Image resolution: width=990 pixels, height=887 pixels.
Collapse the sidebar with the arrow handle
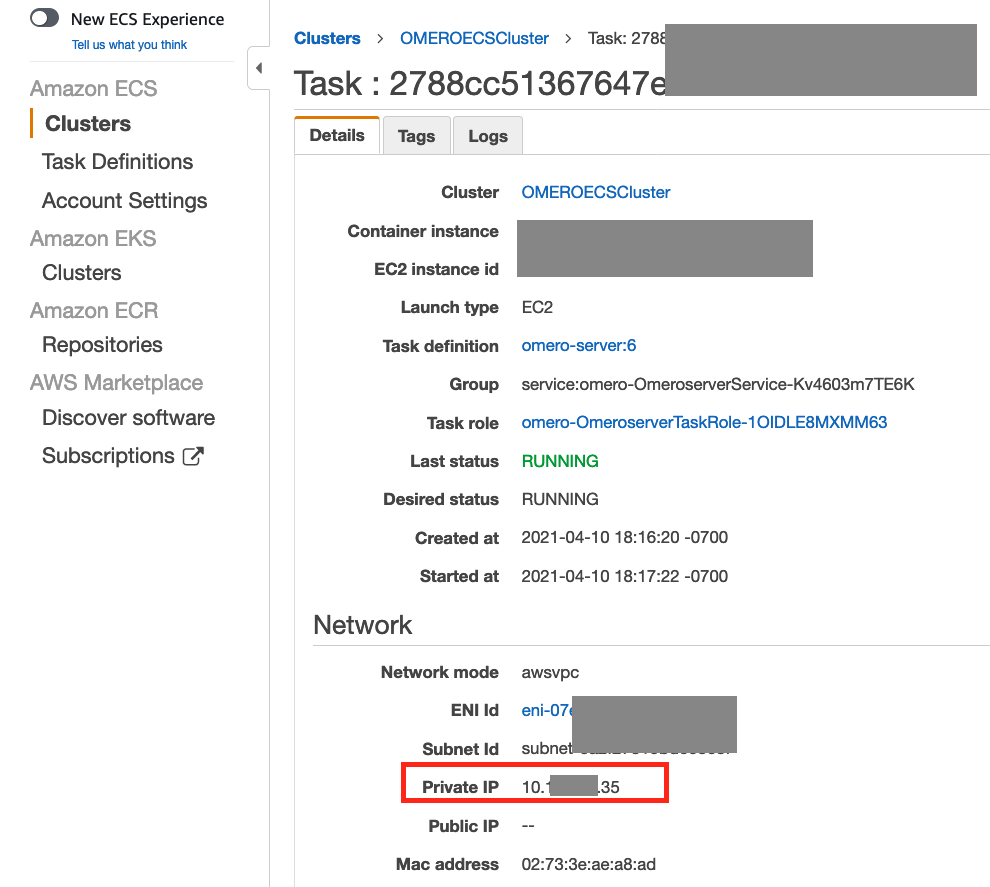pyautogui.click(x=258, y=68)
